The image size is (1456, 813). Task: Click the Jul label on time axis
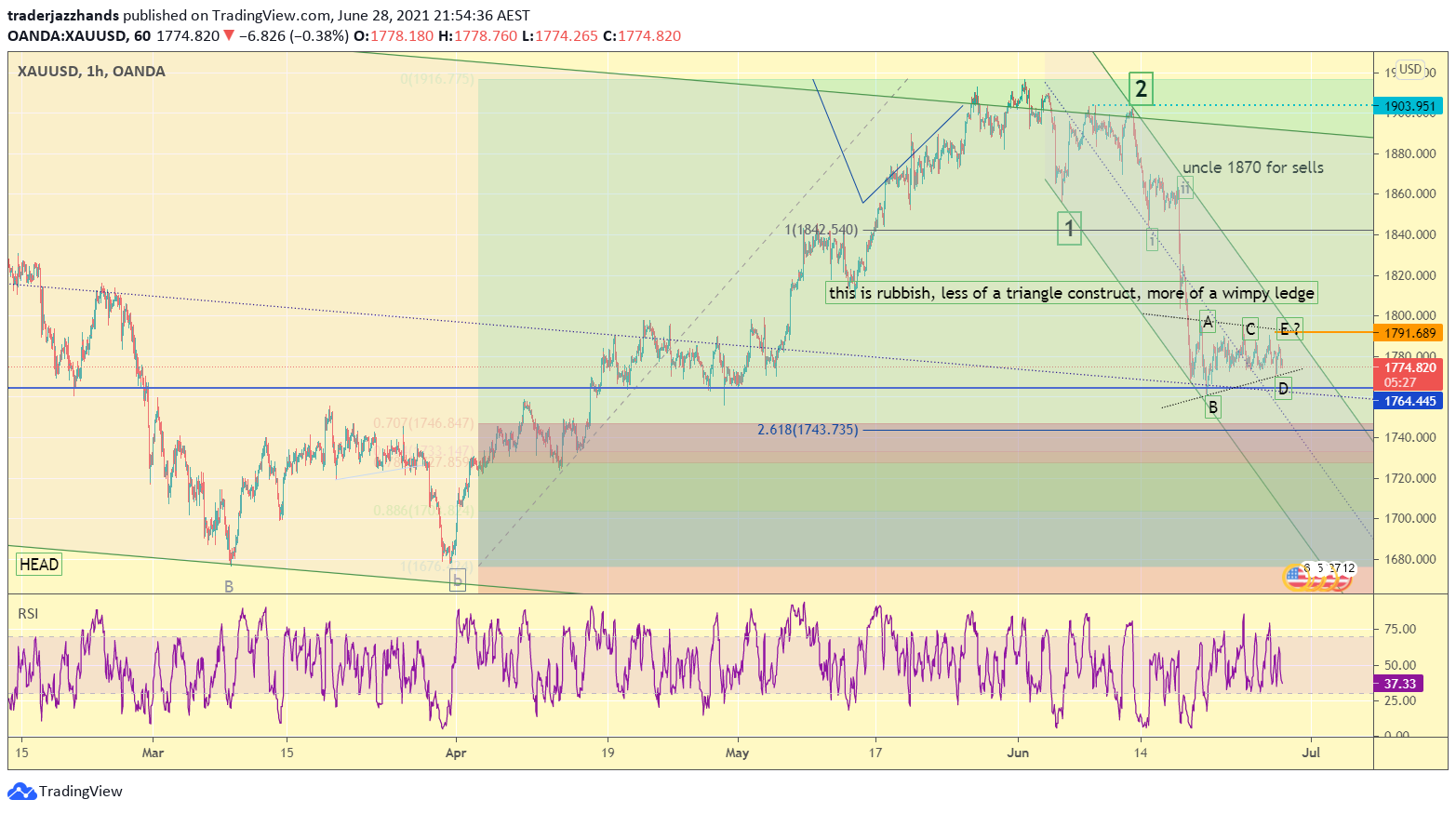[x=1312, y=753]
